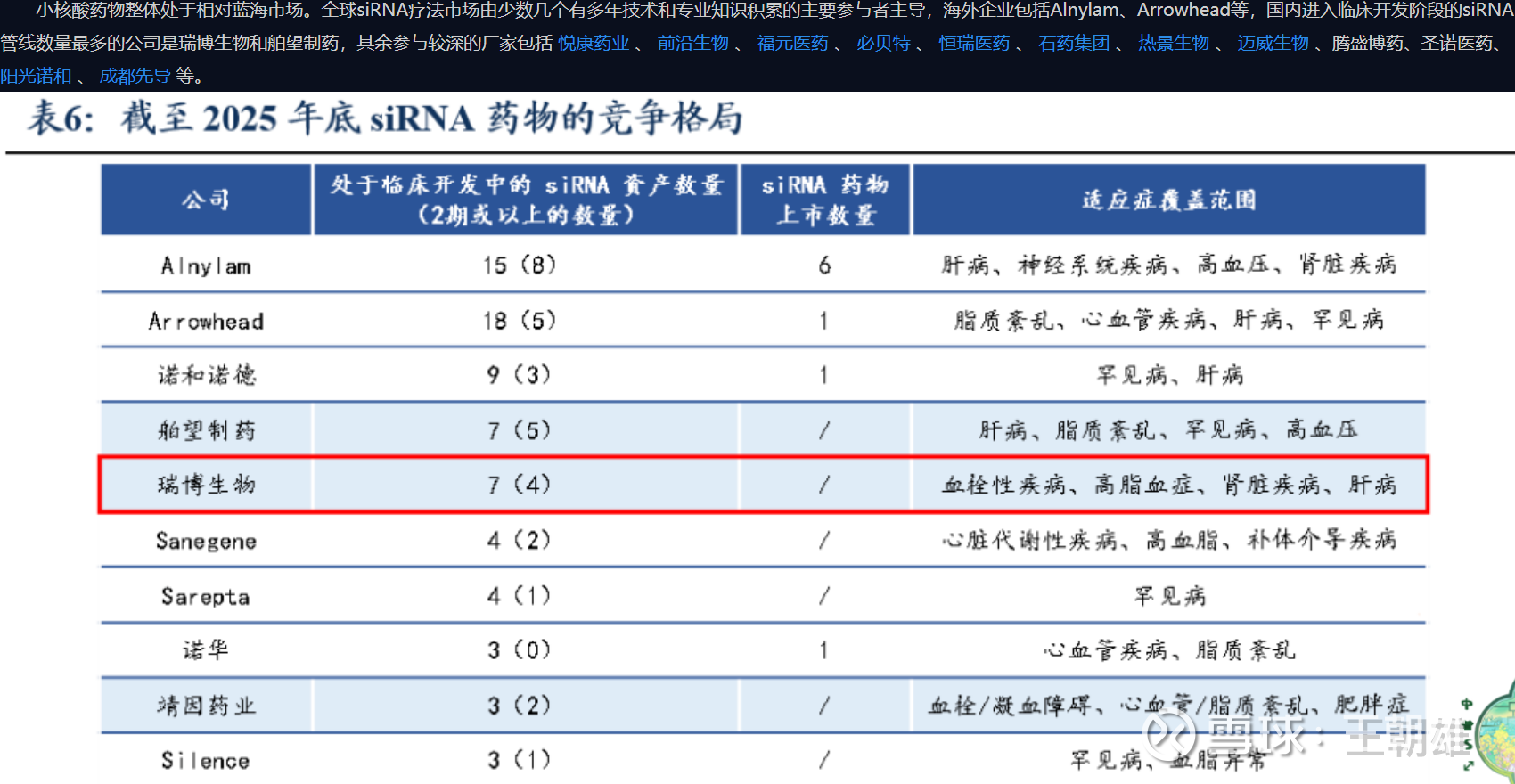Screen dimensions: 1515x784
Task: Visit the 恒瑞医药 link
Action: coord(974,43)
